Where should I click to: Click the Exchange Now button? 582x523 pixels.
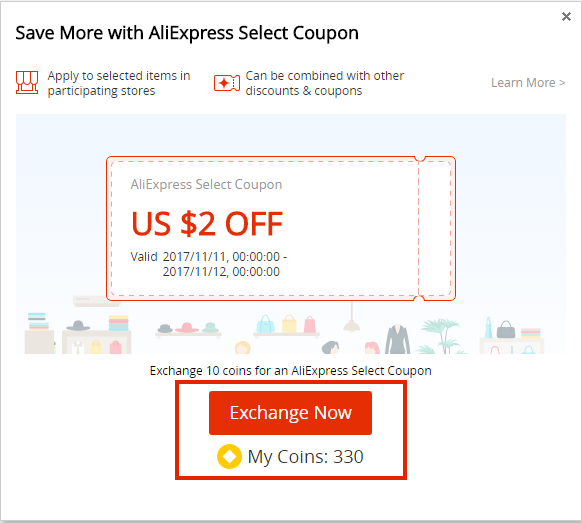coord(290,412)
